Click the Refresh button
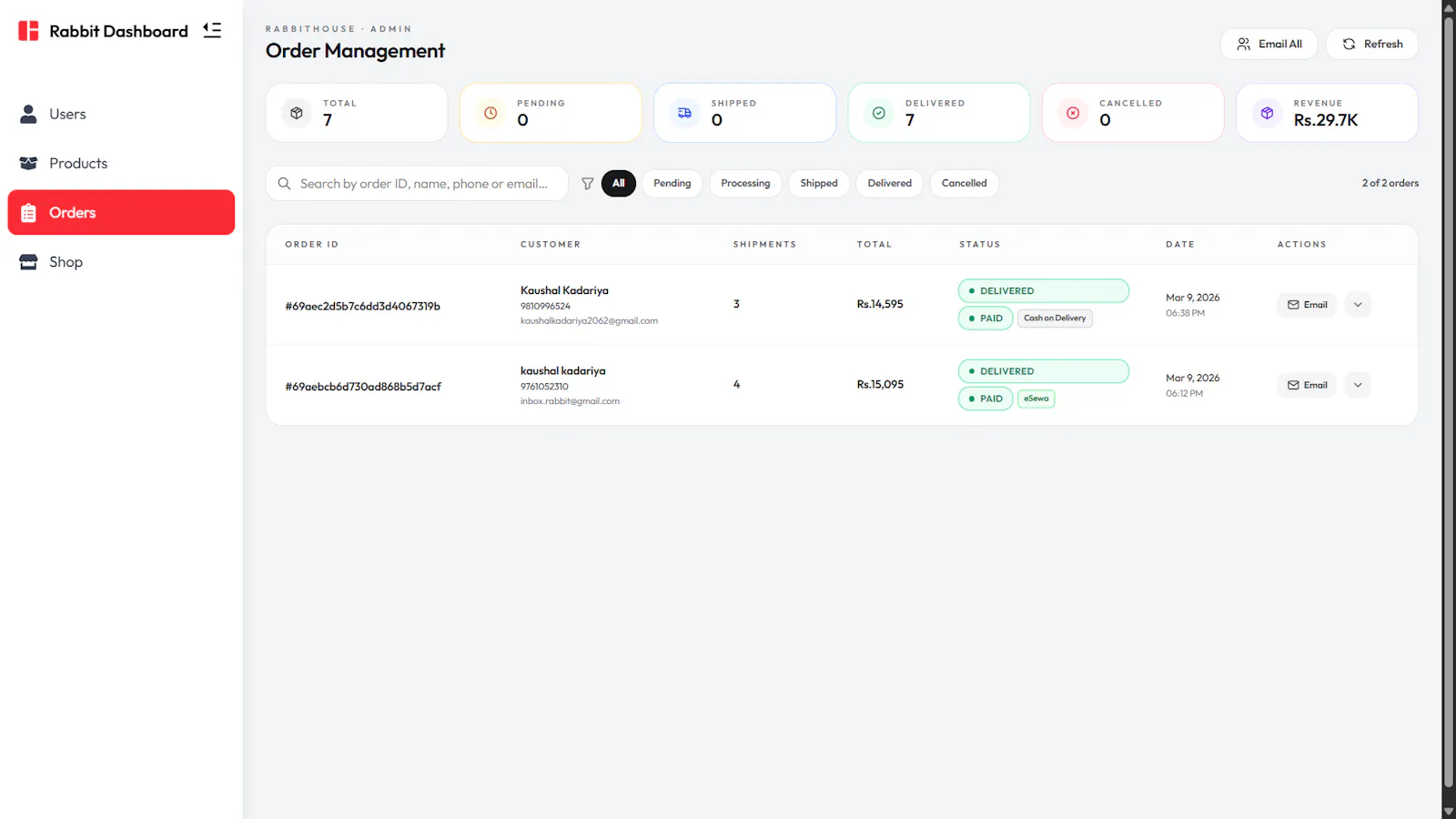The width and height of the screenshot is (1456, 819). (1372, 44)
